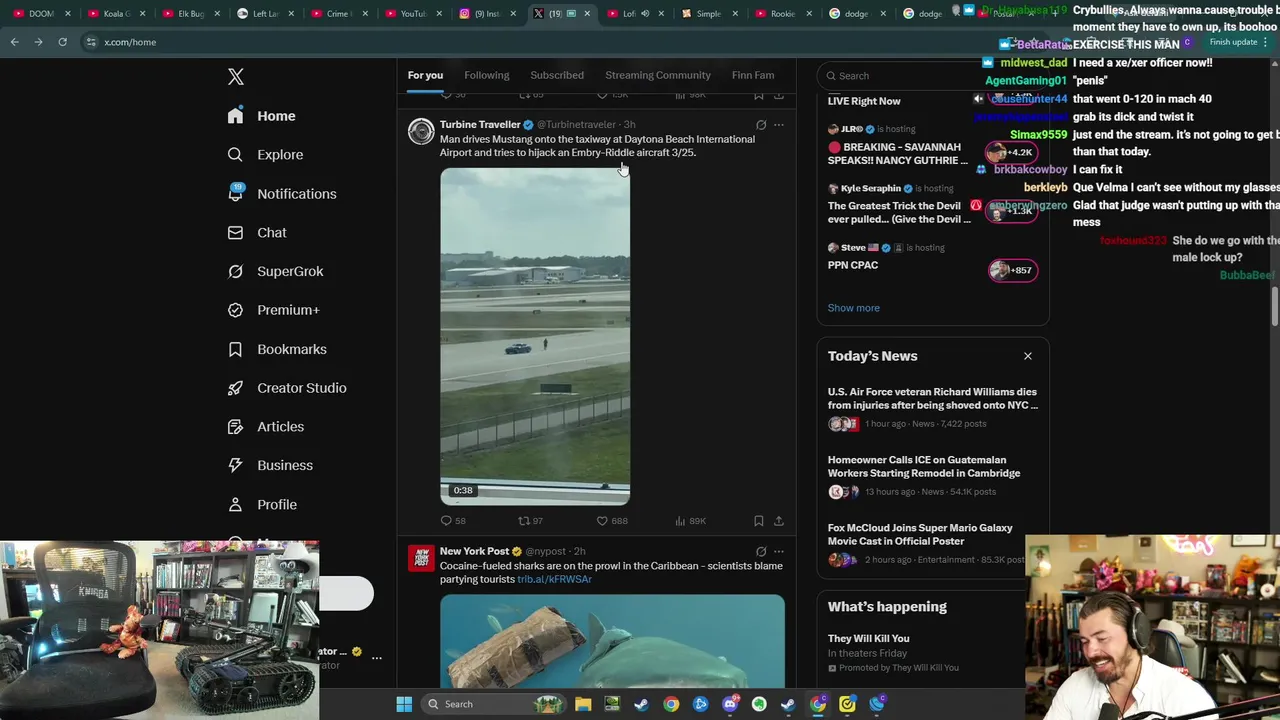Open the Windows Start menu
Viewport: 1280px width, 720px height.
404,704
